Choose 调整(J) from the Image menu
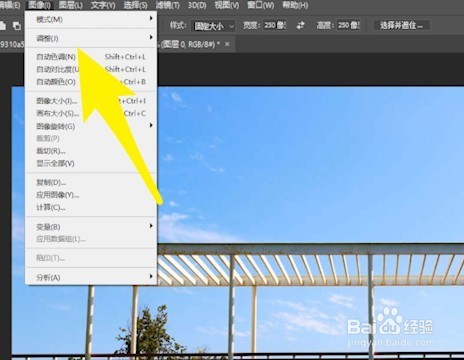This screenshot has height=360, width=464. [x=91, y=38]
